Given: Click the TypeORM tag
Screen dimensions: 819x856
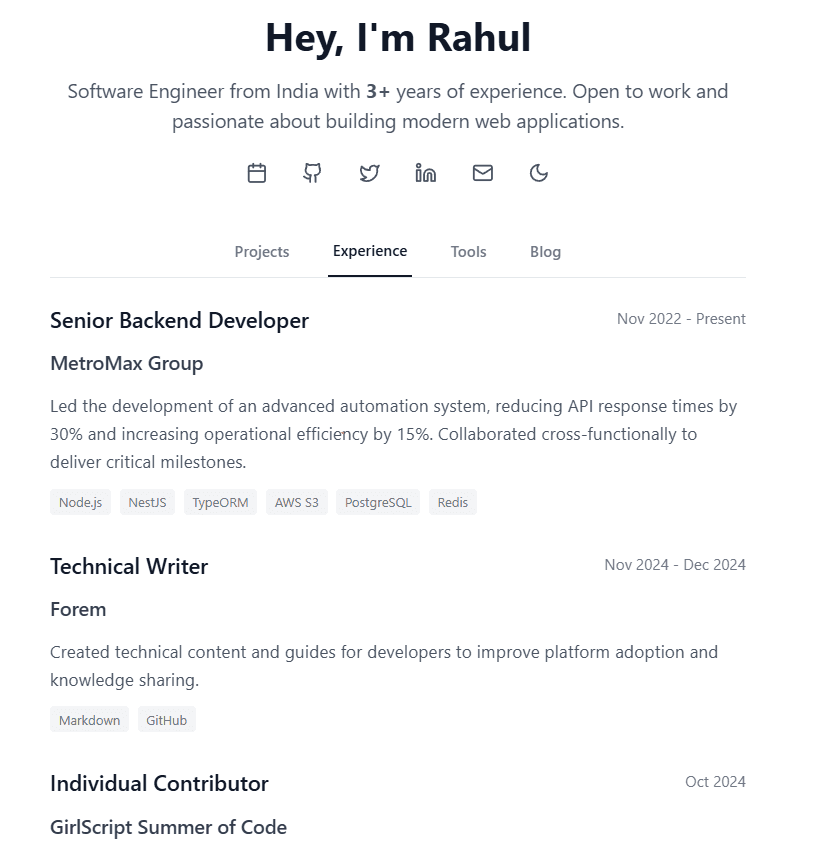Looking at the screenshot, I should pos(220,502).
